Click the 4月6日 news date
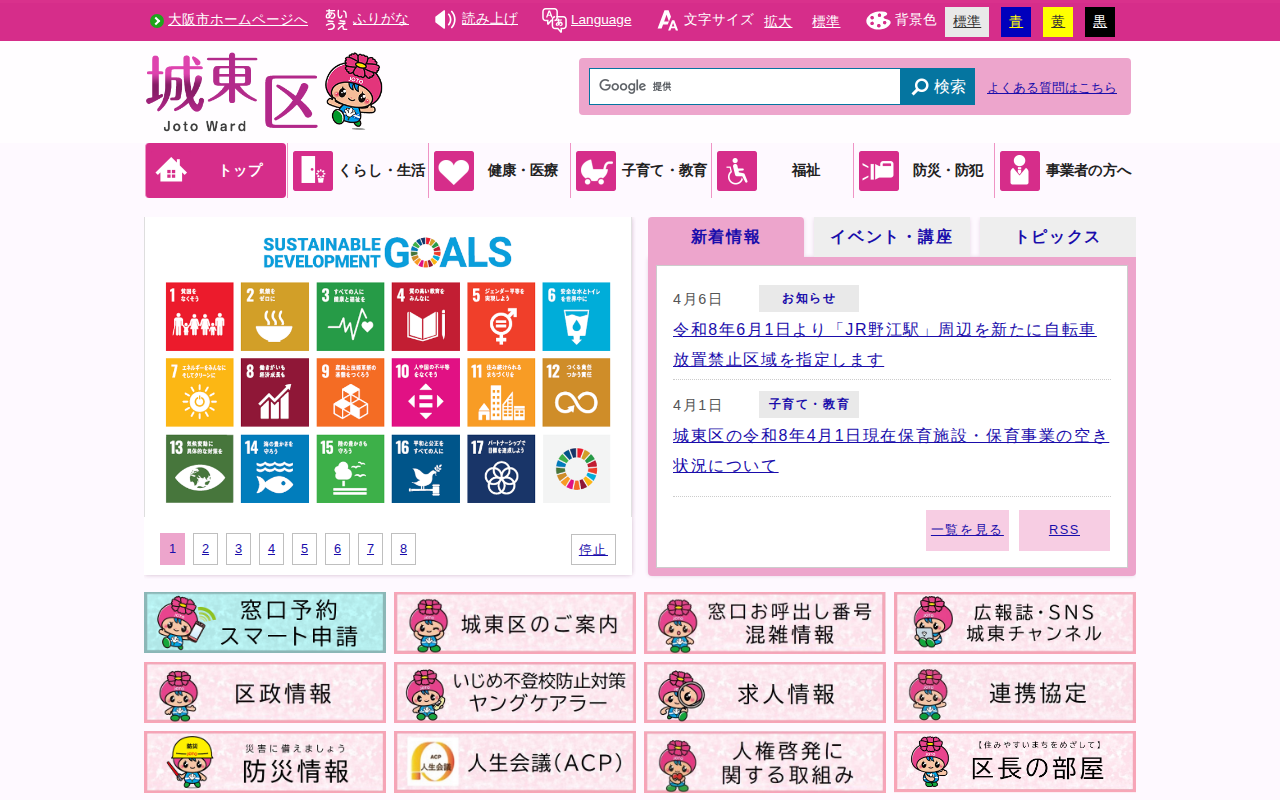This screenshot has height=800, width=1280. pyautogui.click(x=697, y=299)
